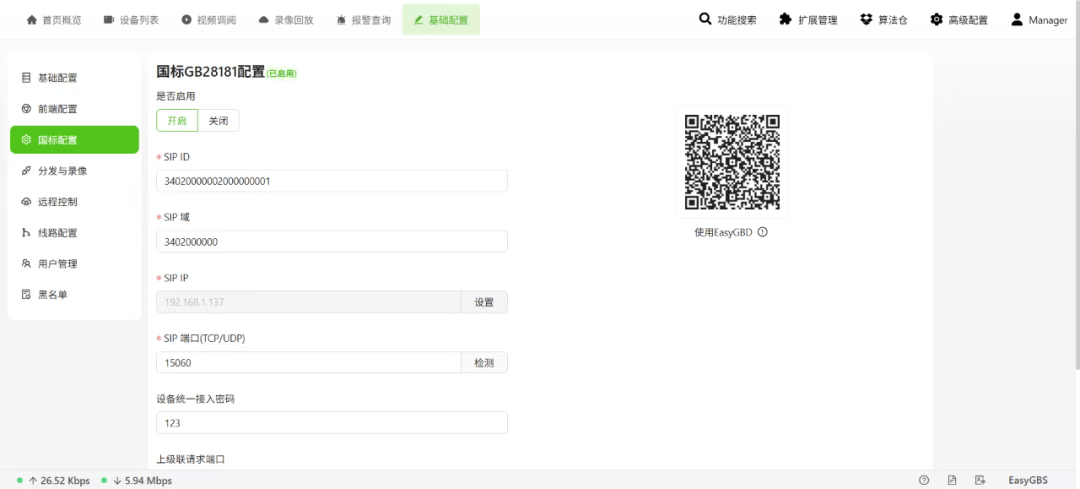1080x489 pixels.
Task: Go to 首页概览 tab
Action: click(x=54, y=20)
